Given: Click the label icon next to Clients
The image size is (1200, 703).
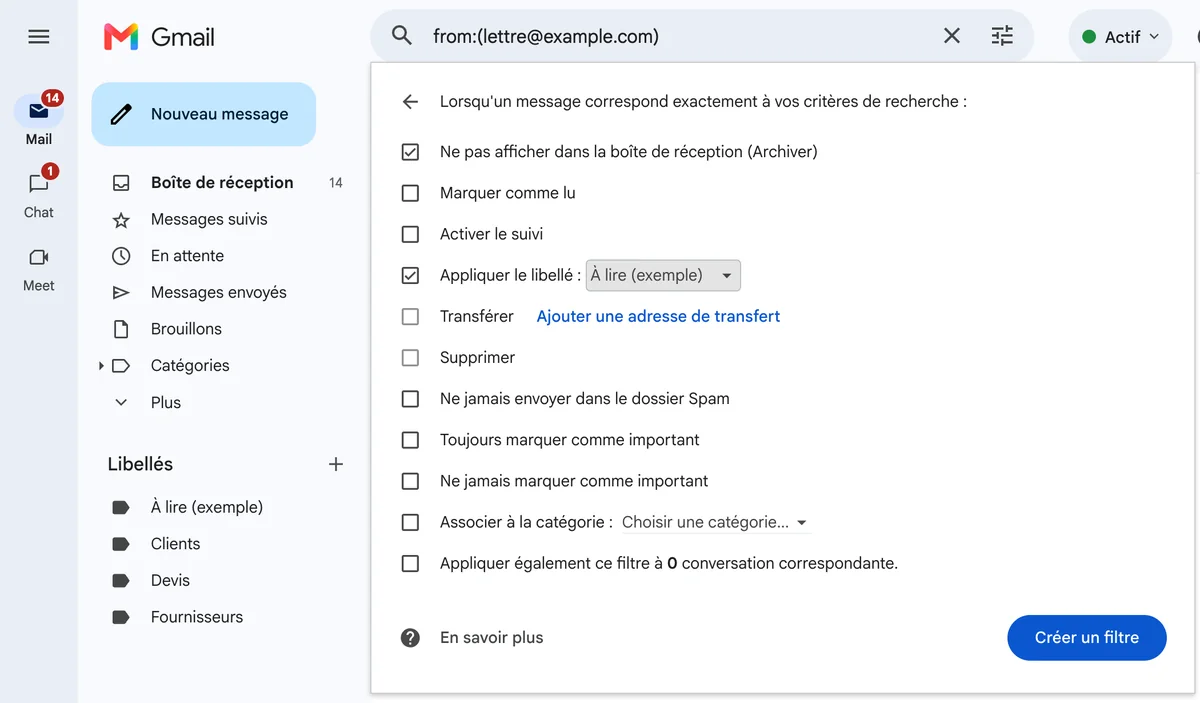Looking at the screenshot, I should [x=121, y=544].
